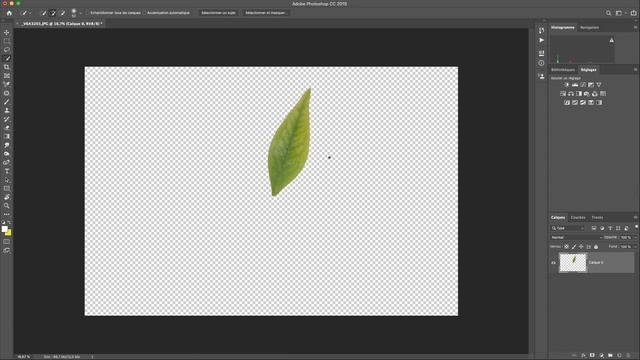
Task: Open the workspace switcher button
Action: (620, 13)
